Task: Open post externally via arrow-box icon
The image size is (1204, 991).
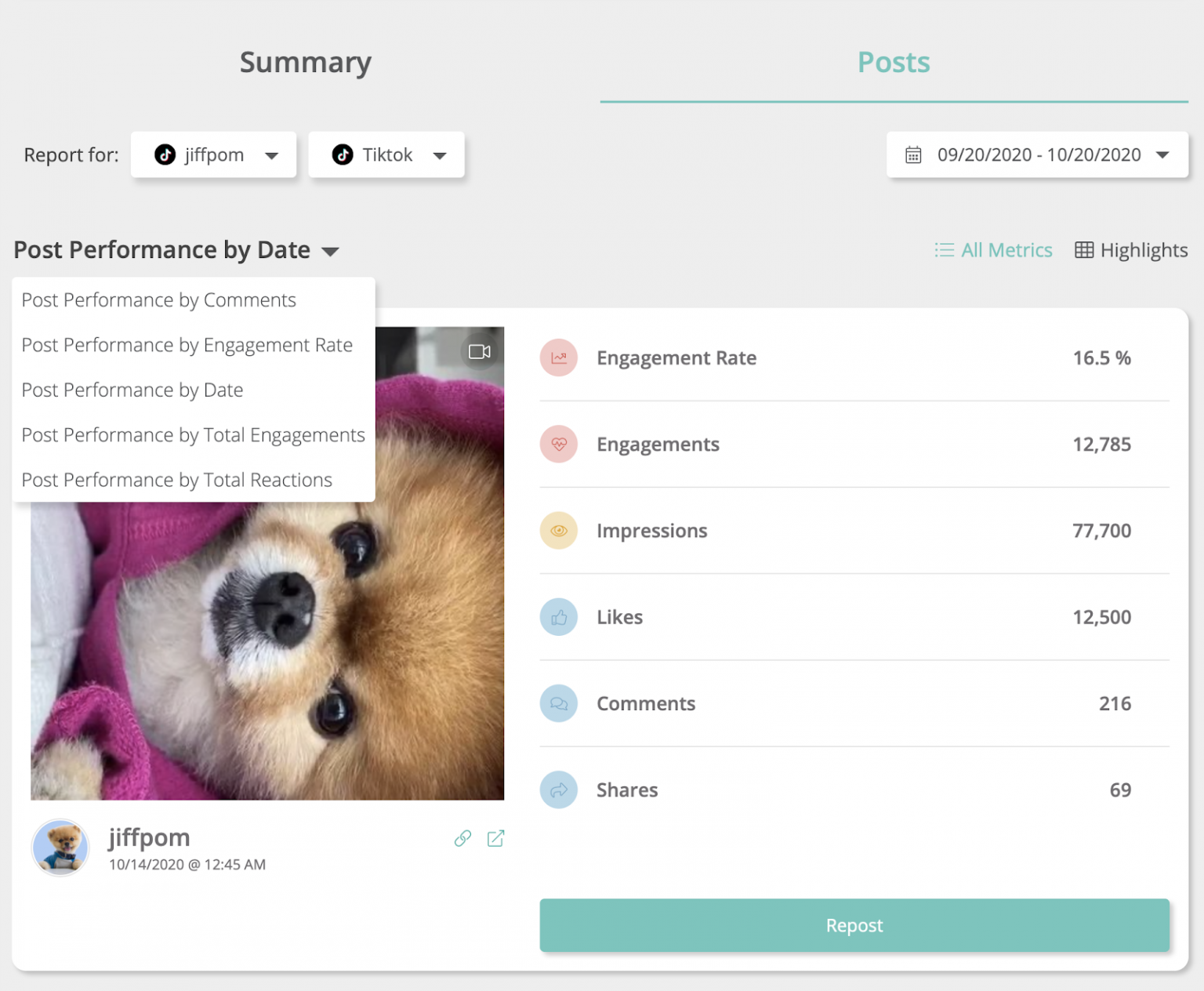Action: pyautogui.click(x=495, y=838)
